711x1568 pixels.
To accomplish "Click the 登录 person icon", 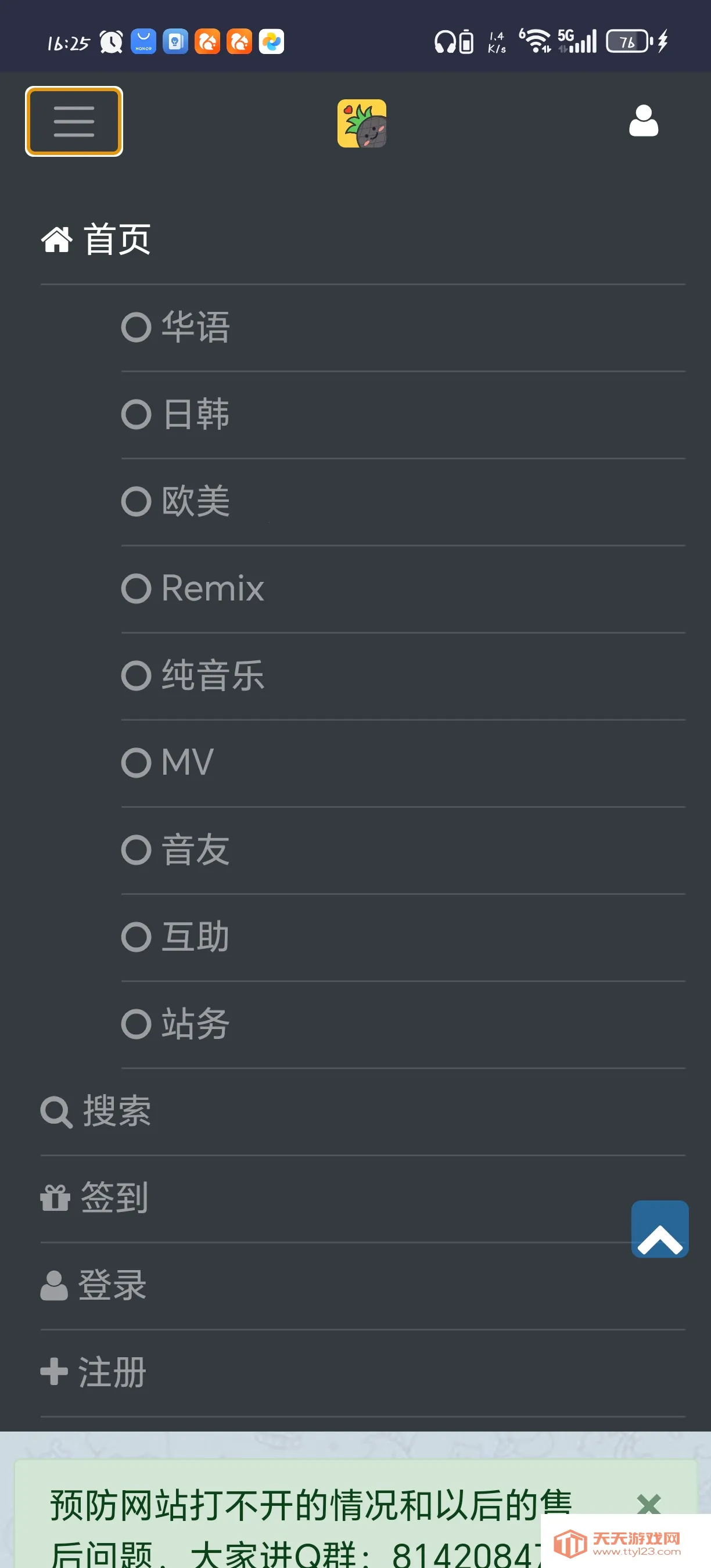I will (53, 1286).
